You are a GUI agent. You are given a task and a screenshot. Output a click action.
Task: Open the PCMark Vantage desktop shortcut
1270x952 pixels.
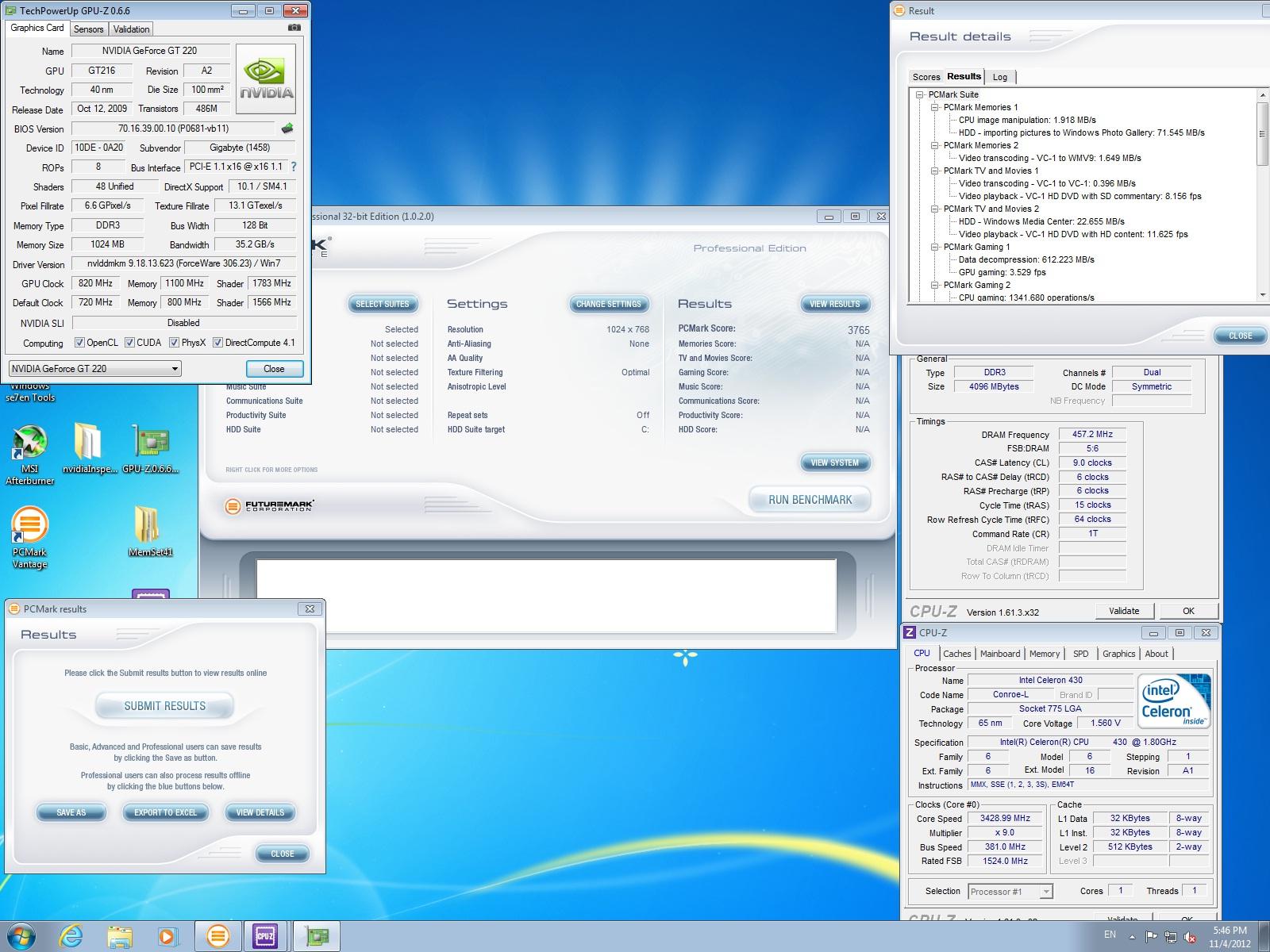(x=30, y=538)
